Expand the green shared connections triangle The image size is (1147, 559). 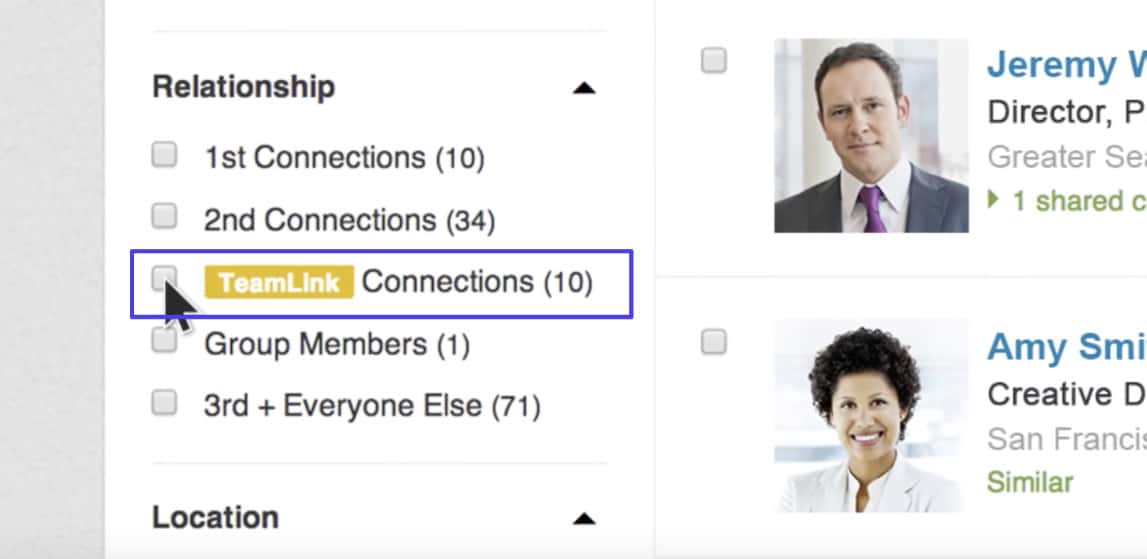pos(993,200)
